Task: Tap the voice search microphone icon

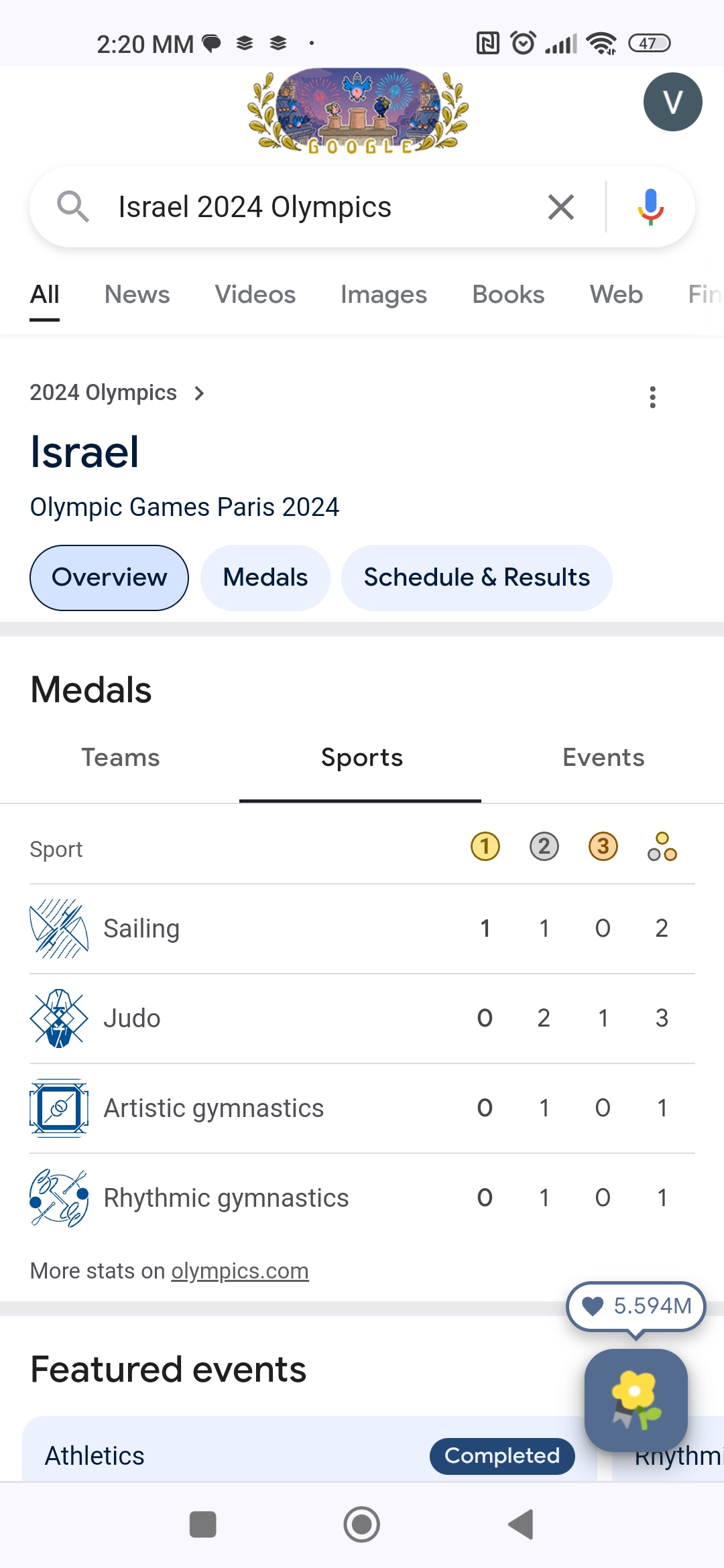Action: coord(650,207)
